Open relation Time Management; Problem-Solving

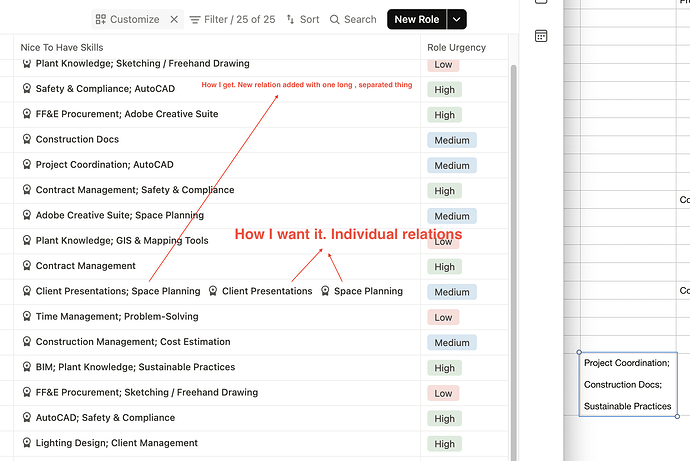coord(117,316)
